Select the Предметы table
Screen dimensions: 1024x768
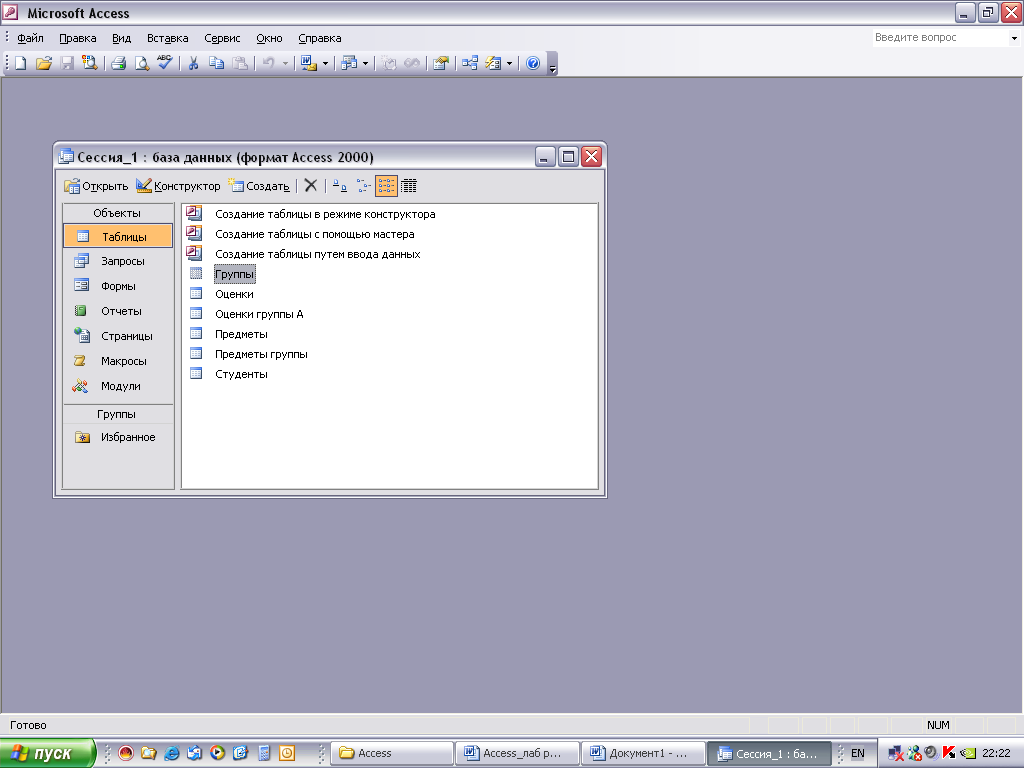pyautogui.click(x=241, y=334)
